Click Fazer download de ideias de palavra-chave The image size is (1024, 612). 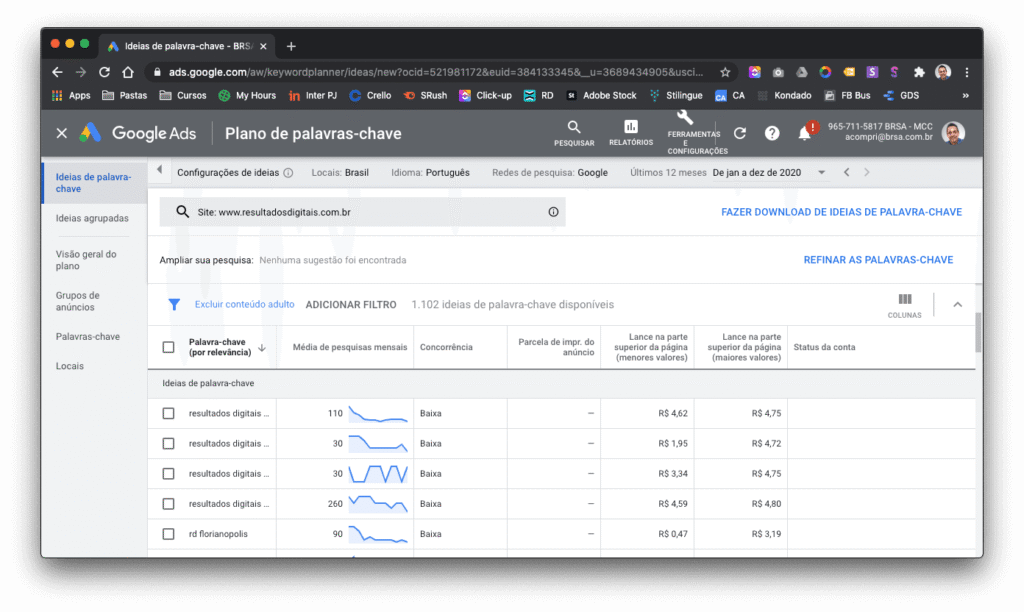(841, 212)
